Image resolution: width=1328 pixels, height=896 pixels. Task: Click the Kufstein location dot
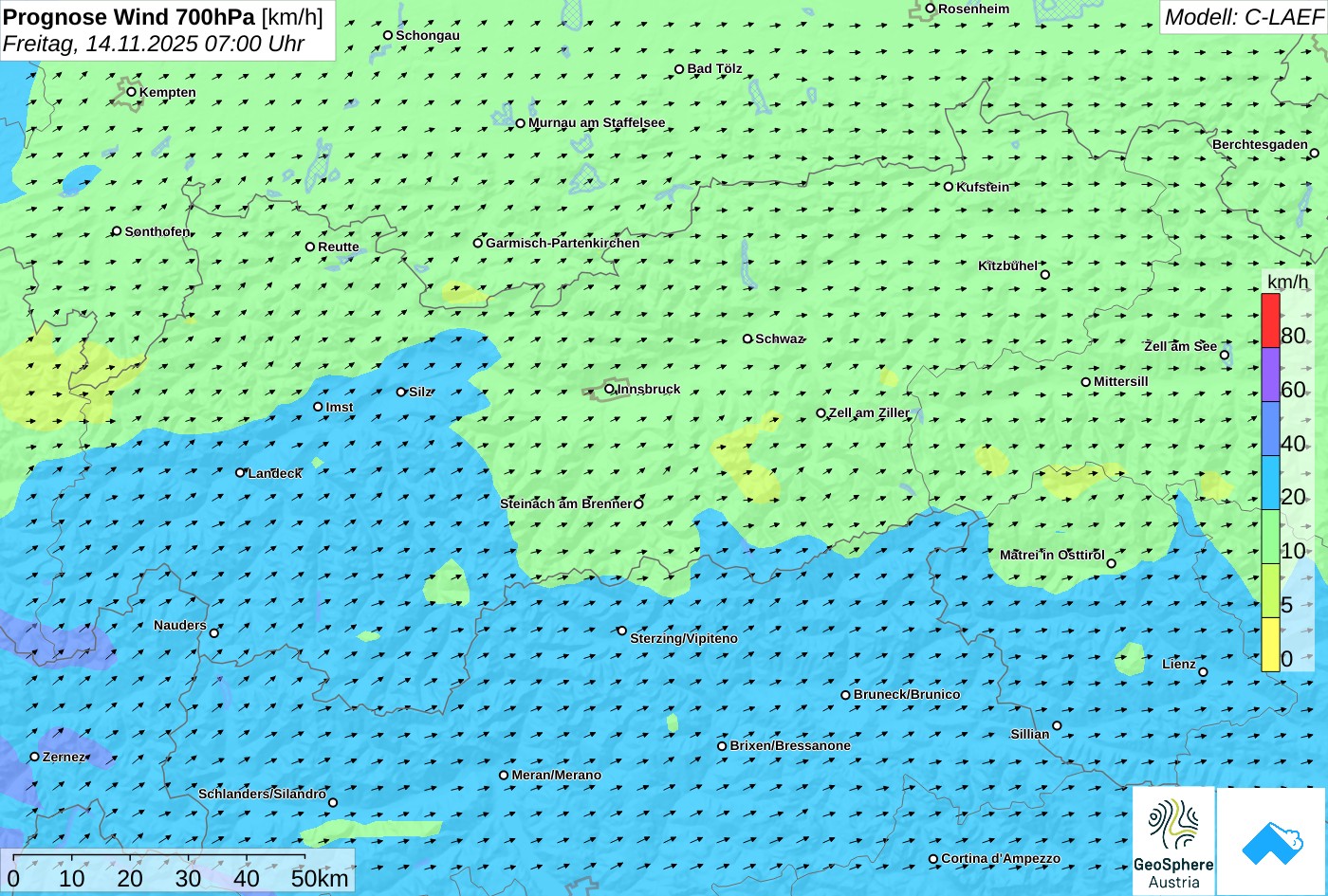click(948, 187)
